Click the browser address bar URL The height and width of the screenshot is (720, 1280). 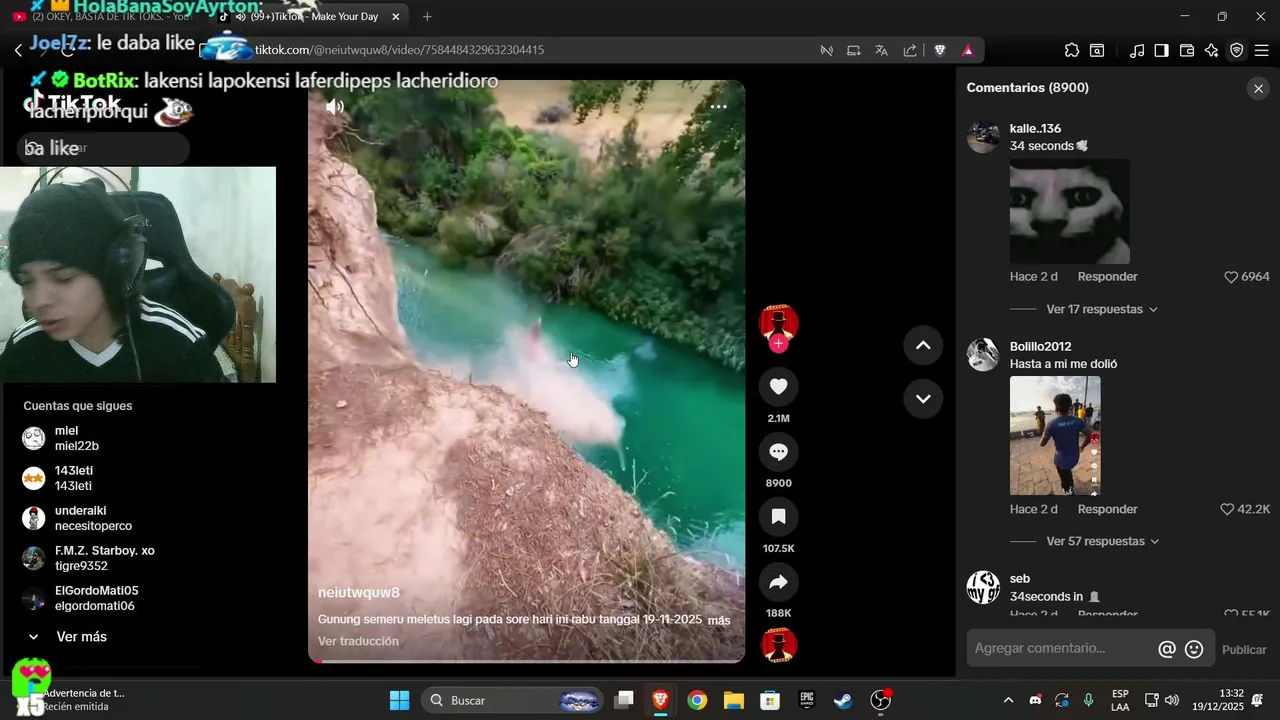[x=400, y=50]
